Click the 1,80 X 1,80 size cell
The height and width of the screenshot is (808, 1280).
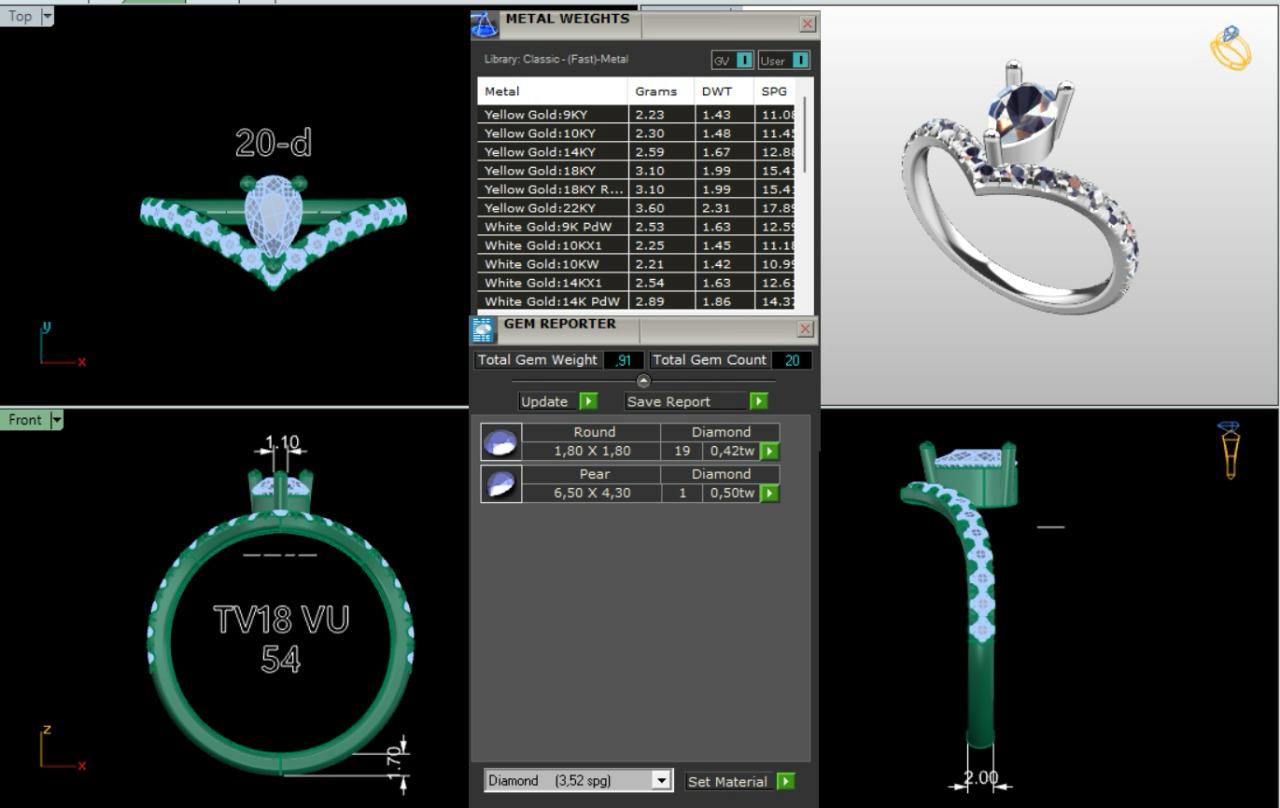(592, 451)
